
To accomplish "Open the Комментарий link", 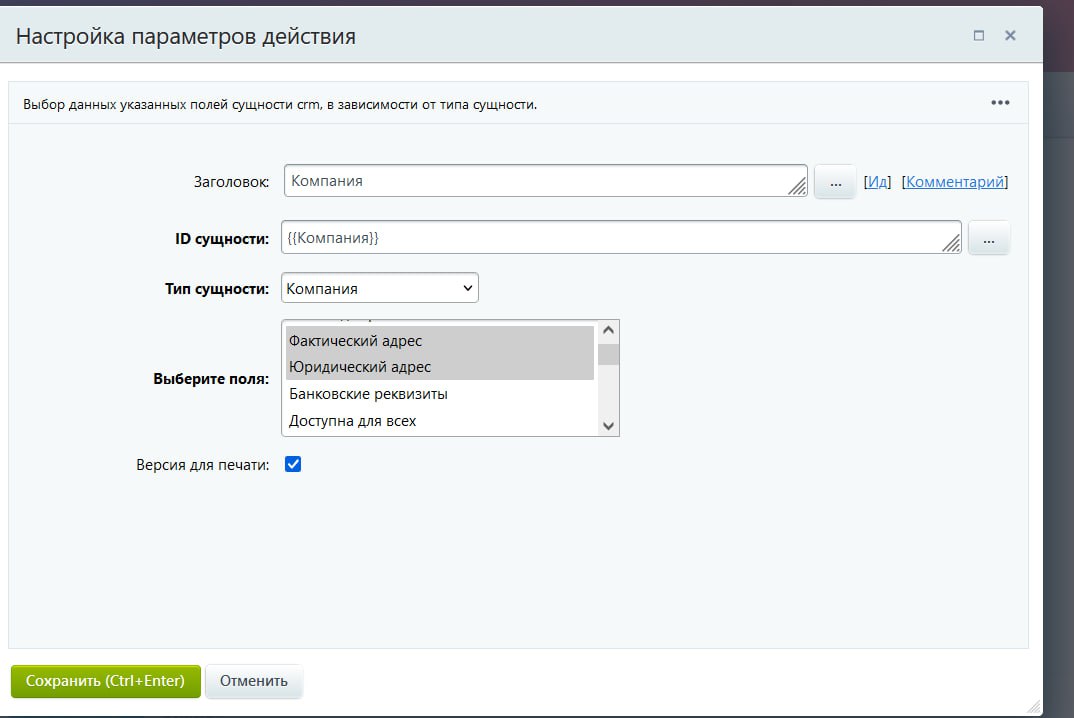I will coord(954,182).
